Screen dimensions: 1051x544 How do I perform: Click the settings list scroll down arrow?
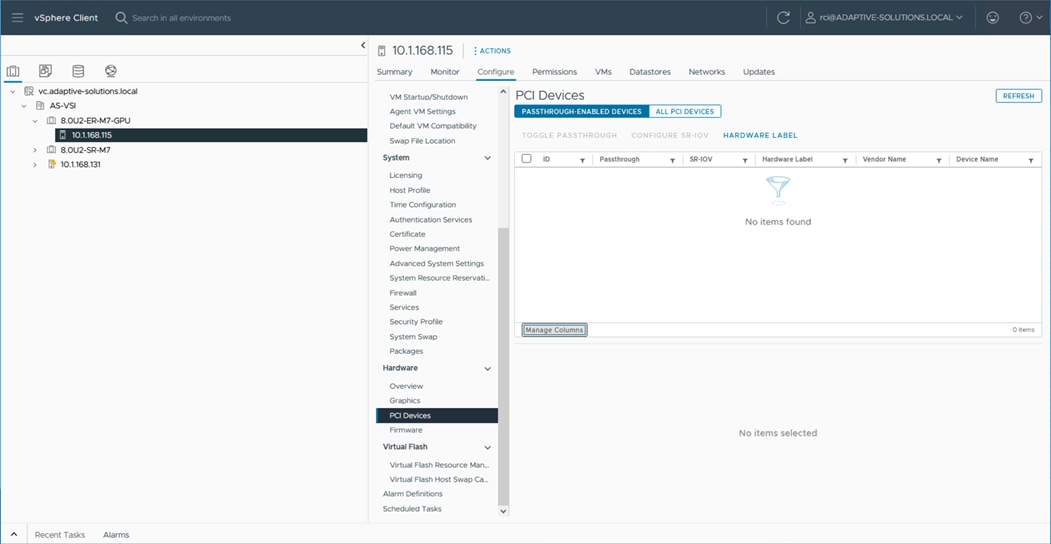click(x=503, y=511)
